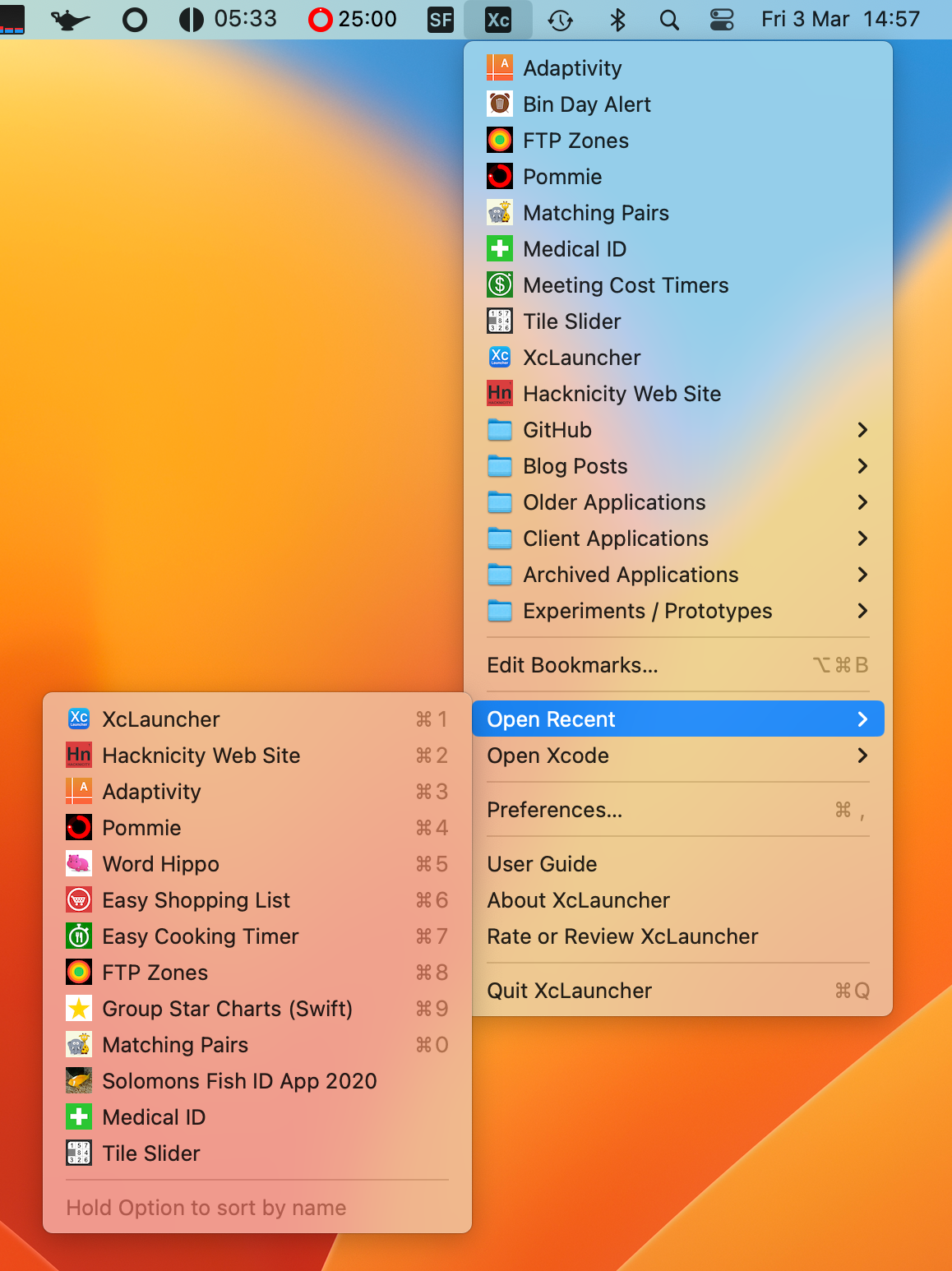Image resolution: width=952 pixels, height=1271 pixels.
Task: Click the Solomons Fish ID app icon
Action: pyautogui.click(x=79, y=1081)
